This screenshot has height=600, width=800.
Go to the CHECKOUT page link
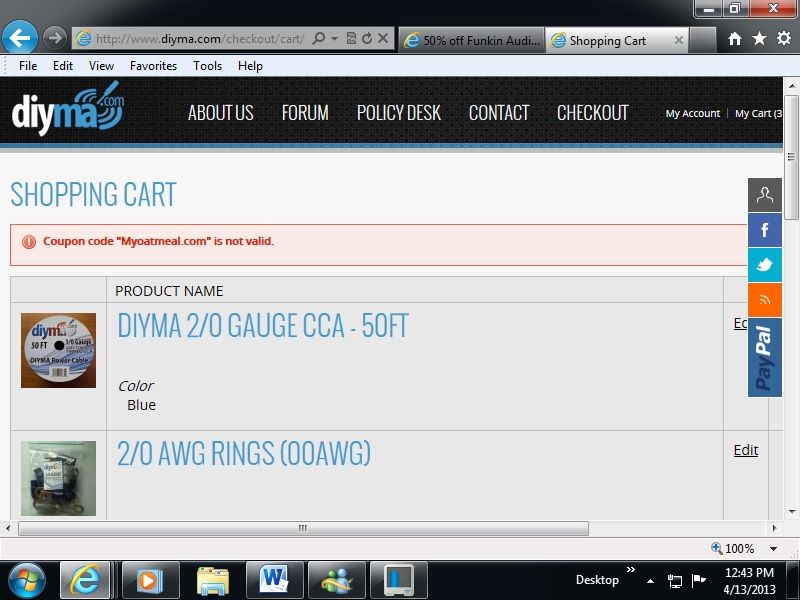(x=592, y=113)
